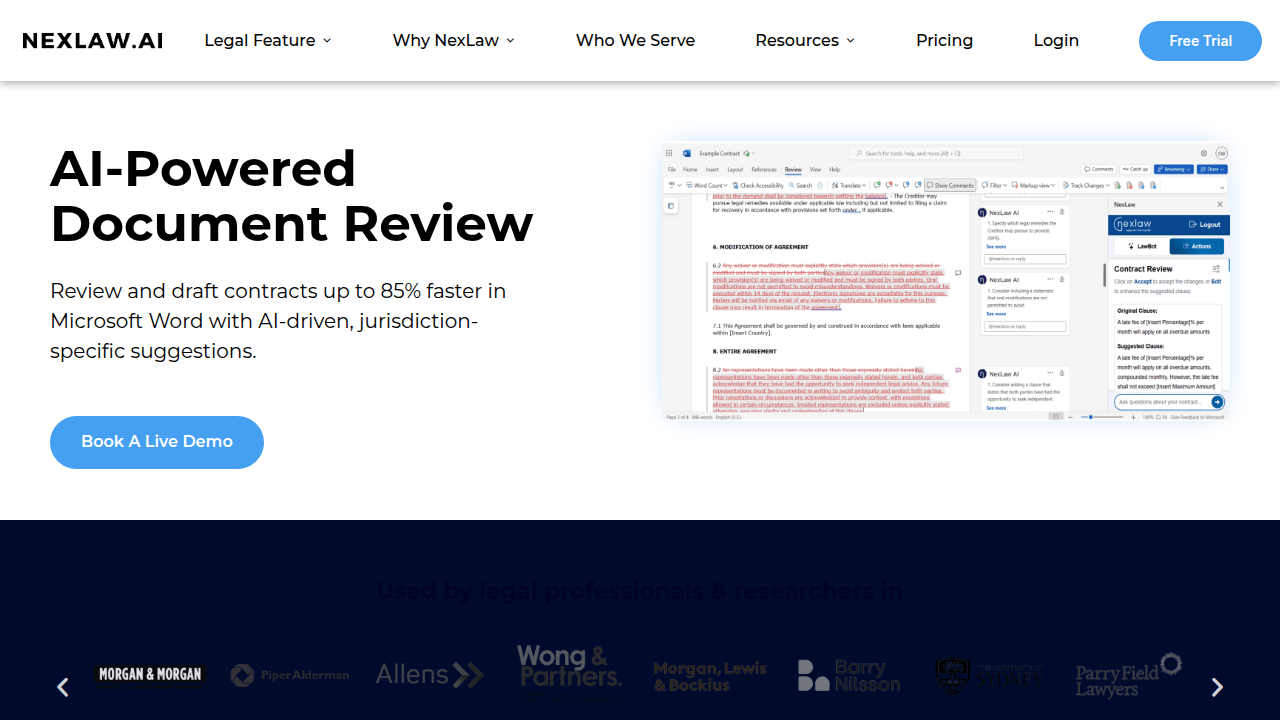Click the Login link
The width and height of the screenshot is (1280, 720).
1056,41
